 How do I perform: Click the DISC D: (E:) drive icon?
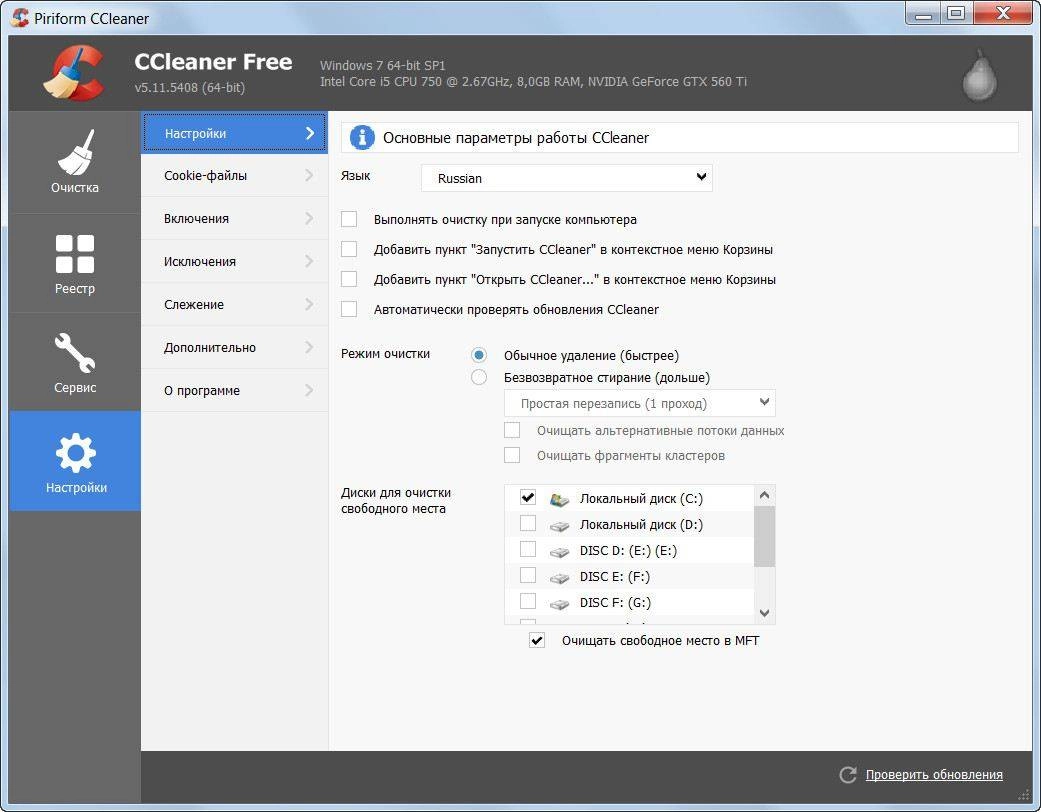[560, 552]
